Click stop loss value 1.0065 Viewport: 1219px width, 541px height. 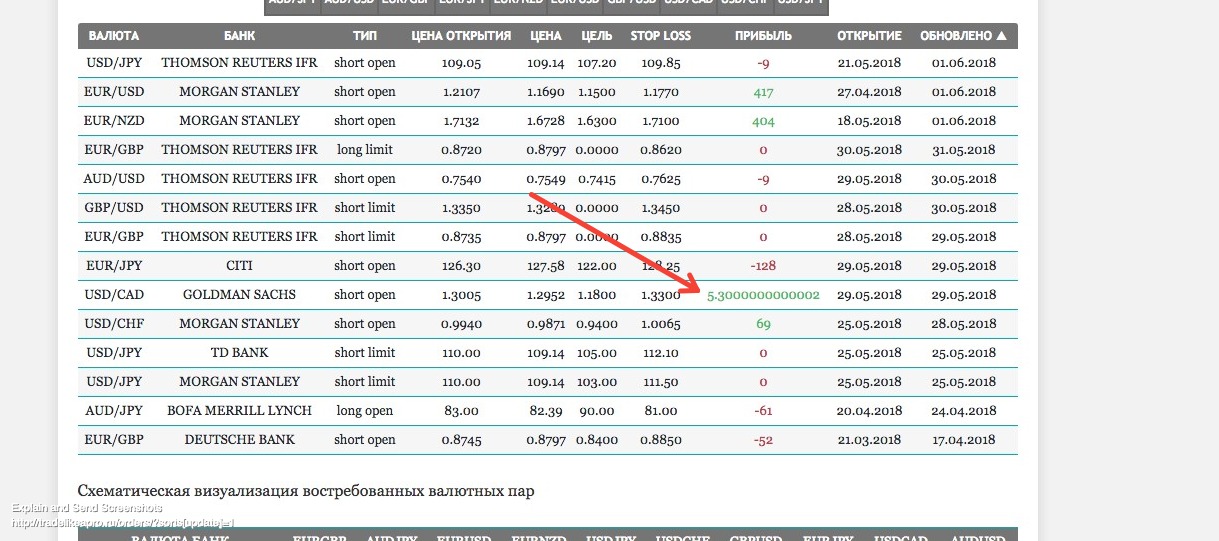pos(660,324)
